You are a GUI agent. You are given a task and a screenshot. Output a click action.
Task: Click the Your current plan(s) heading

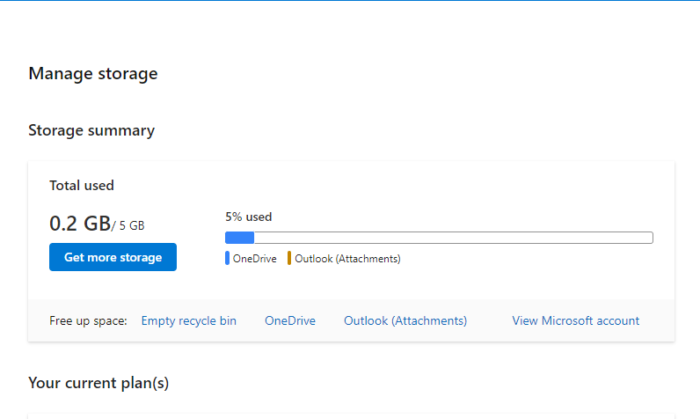[x=106, y=382]
